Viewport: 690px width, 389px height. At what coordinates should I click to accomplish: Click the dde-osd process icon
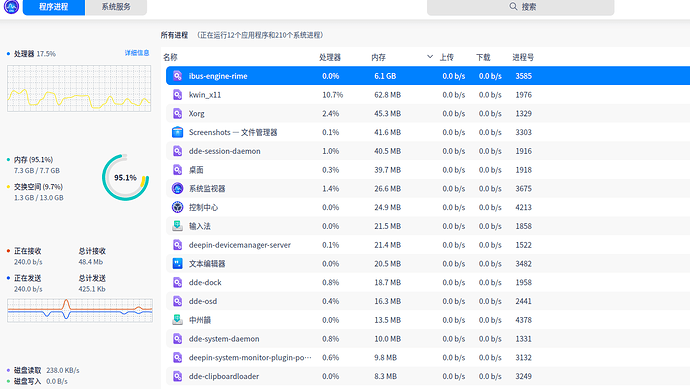point(177,301)
